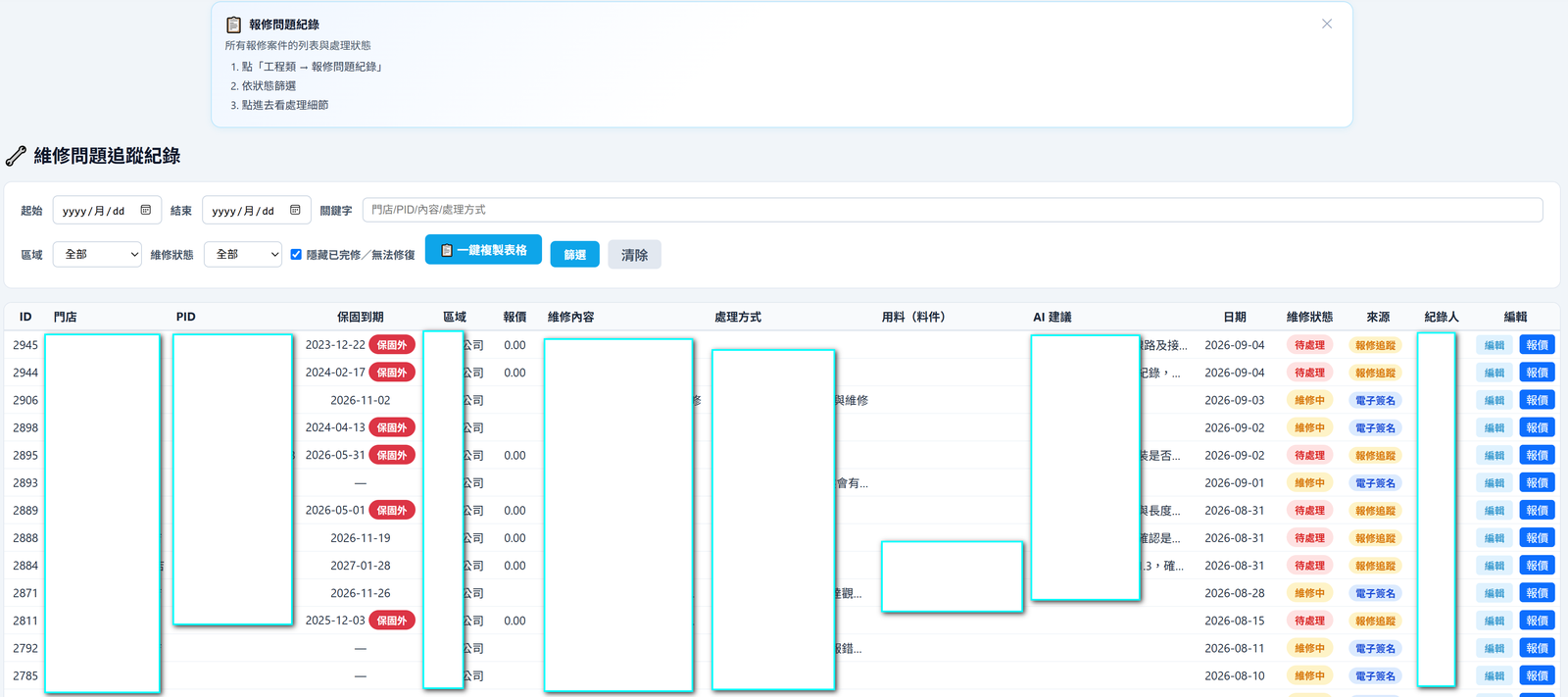The width and height of the screenshot is (1568, 697).
Task: Click the 保固外 badge on row 2898
Action: (392, 427)
